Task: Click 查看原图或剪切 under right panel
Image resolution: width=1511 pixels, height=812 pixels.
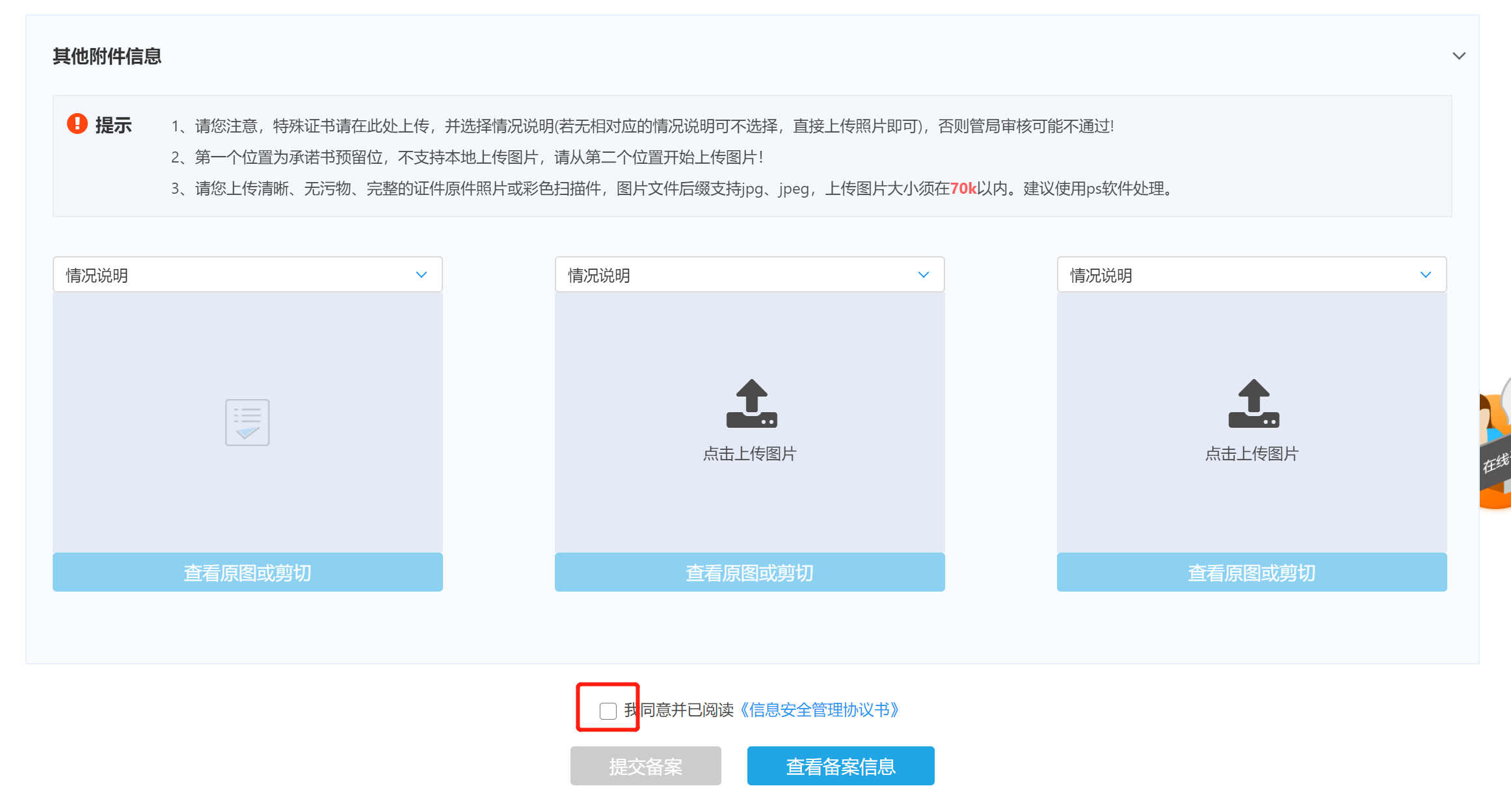Action: 1251,572
